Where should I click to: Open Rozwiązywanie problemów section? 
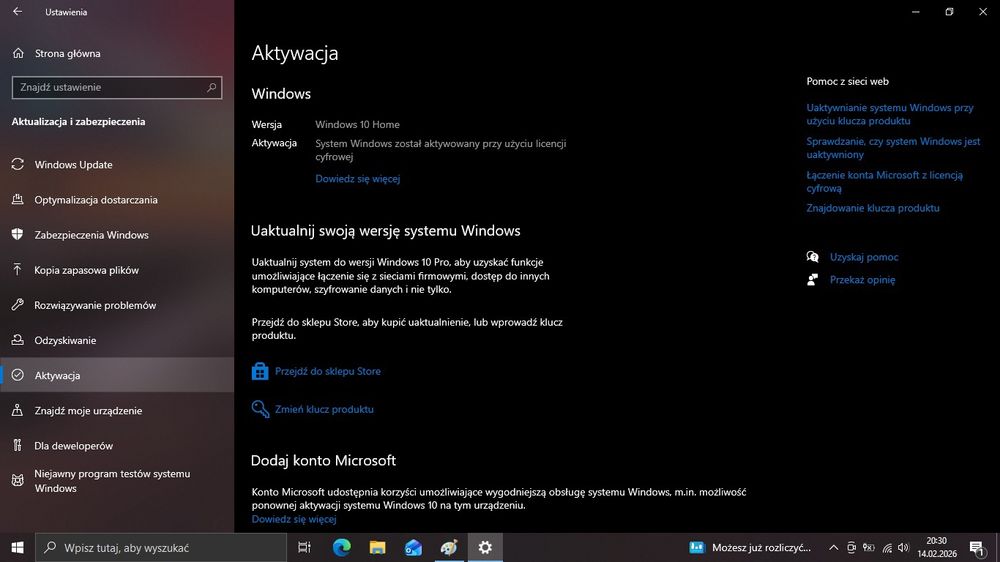coord(117,305)
